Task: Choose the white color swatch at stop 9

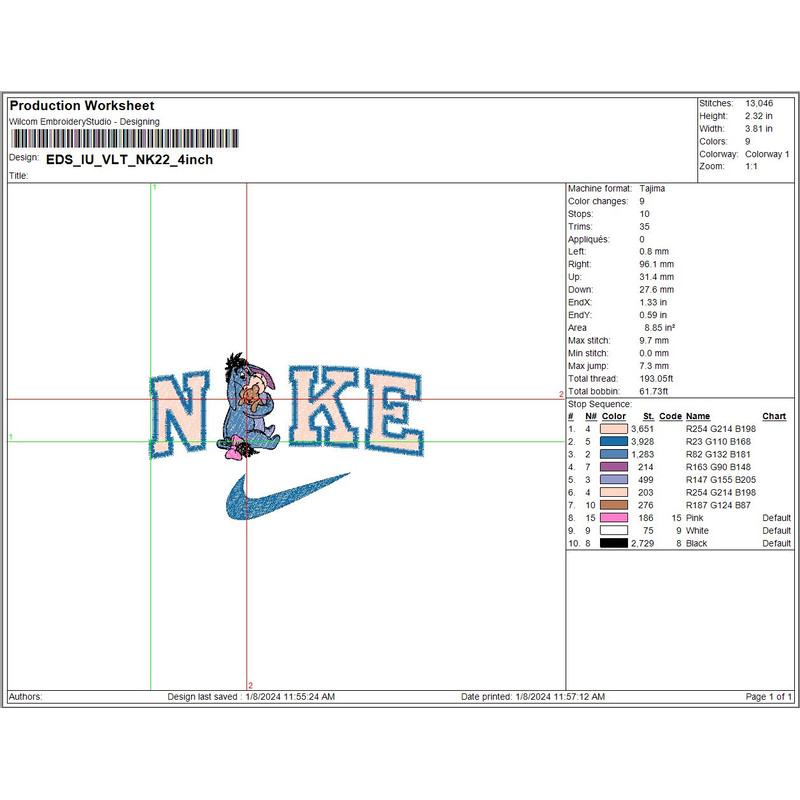Action: [x=613, y=530]
